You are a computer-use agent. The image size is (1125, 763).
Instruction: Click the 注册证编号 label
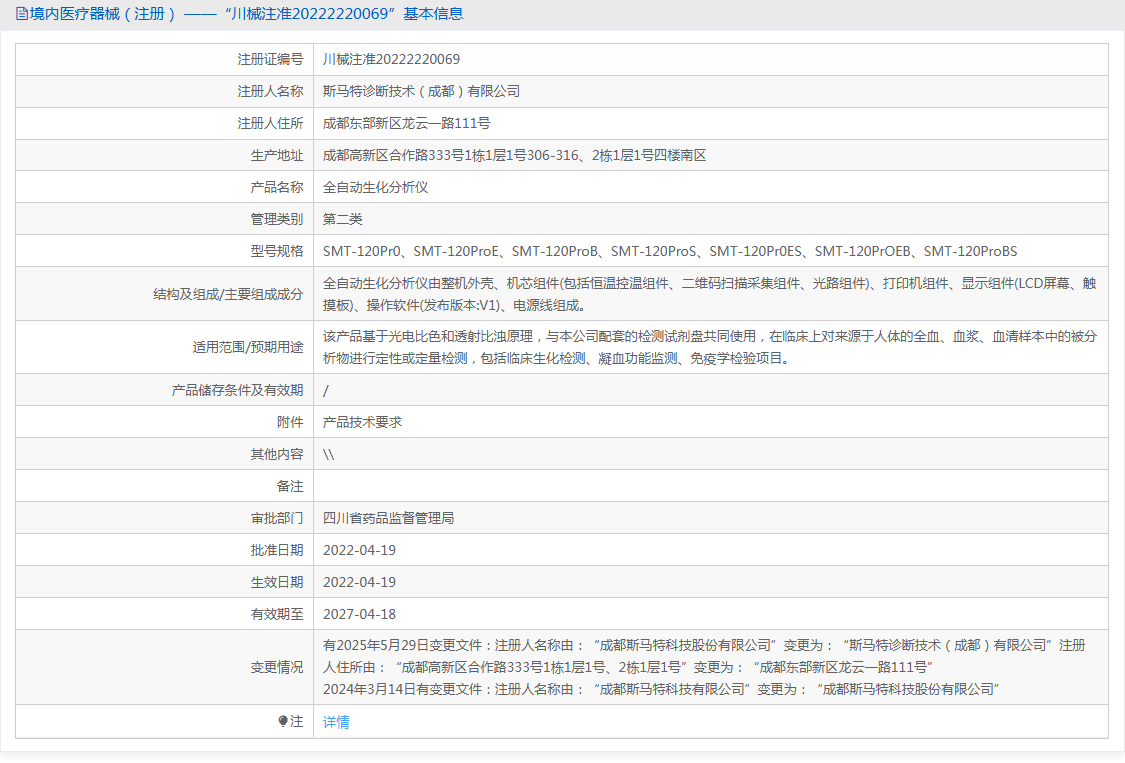tap(270, 60)
